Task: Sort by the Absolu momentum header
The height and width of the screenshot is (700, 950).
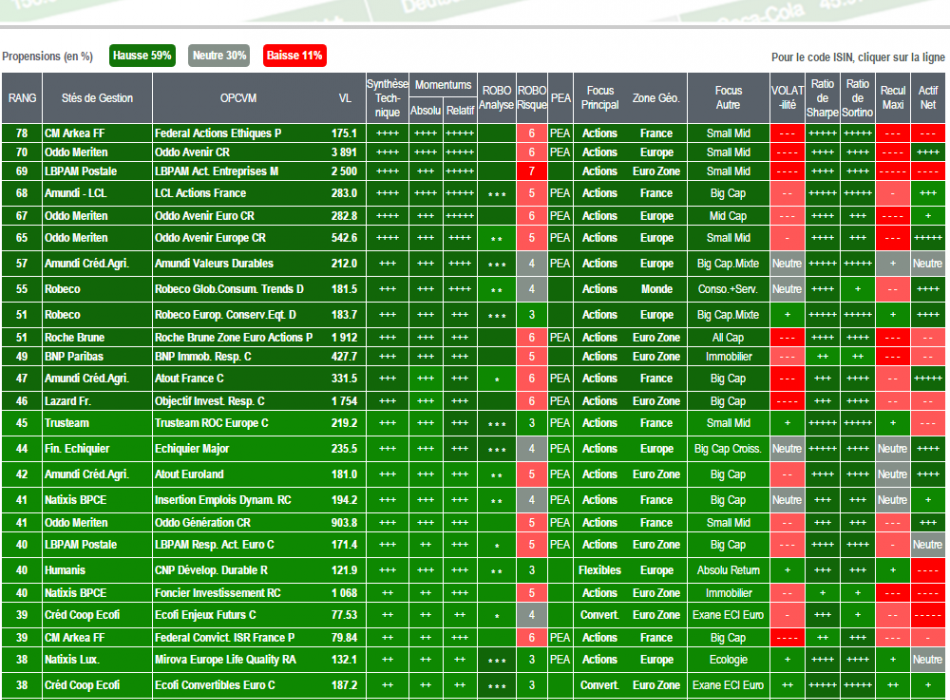Action: (x=425, y=111)
